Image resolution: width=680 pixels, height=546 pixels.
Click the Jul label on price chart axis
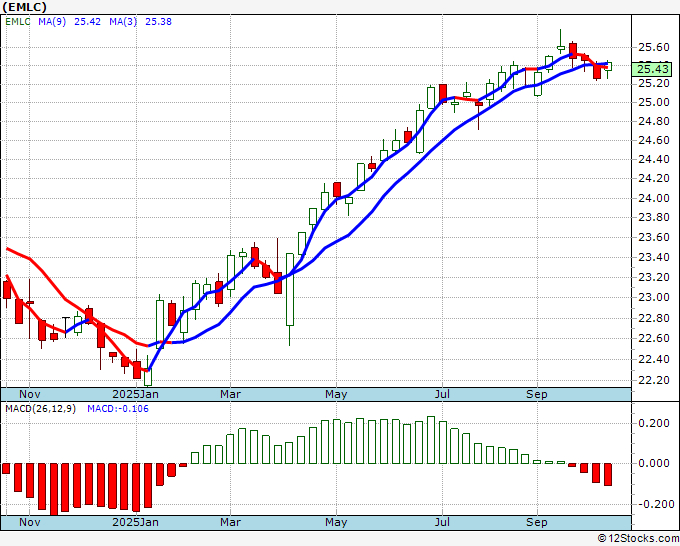[x=442, y=394]
